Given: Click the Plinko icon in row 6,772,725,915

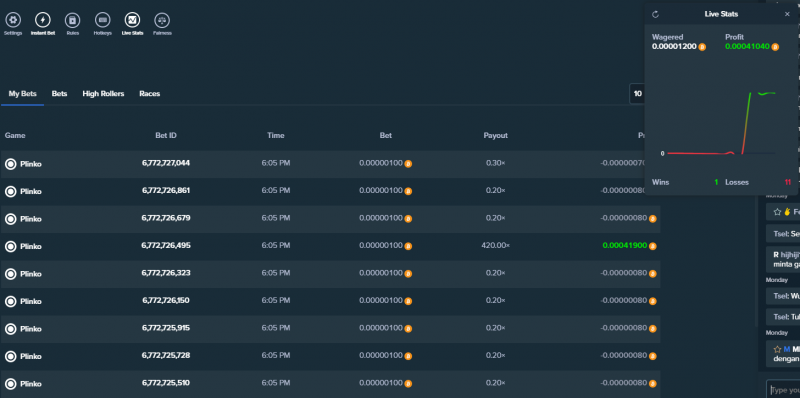Looking at the screenshot, I should pos(10,329).
